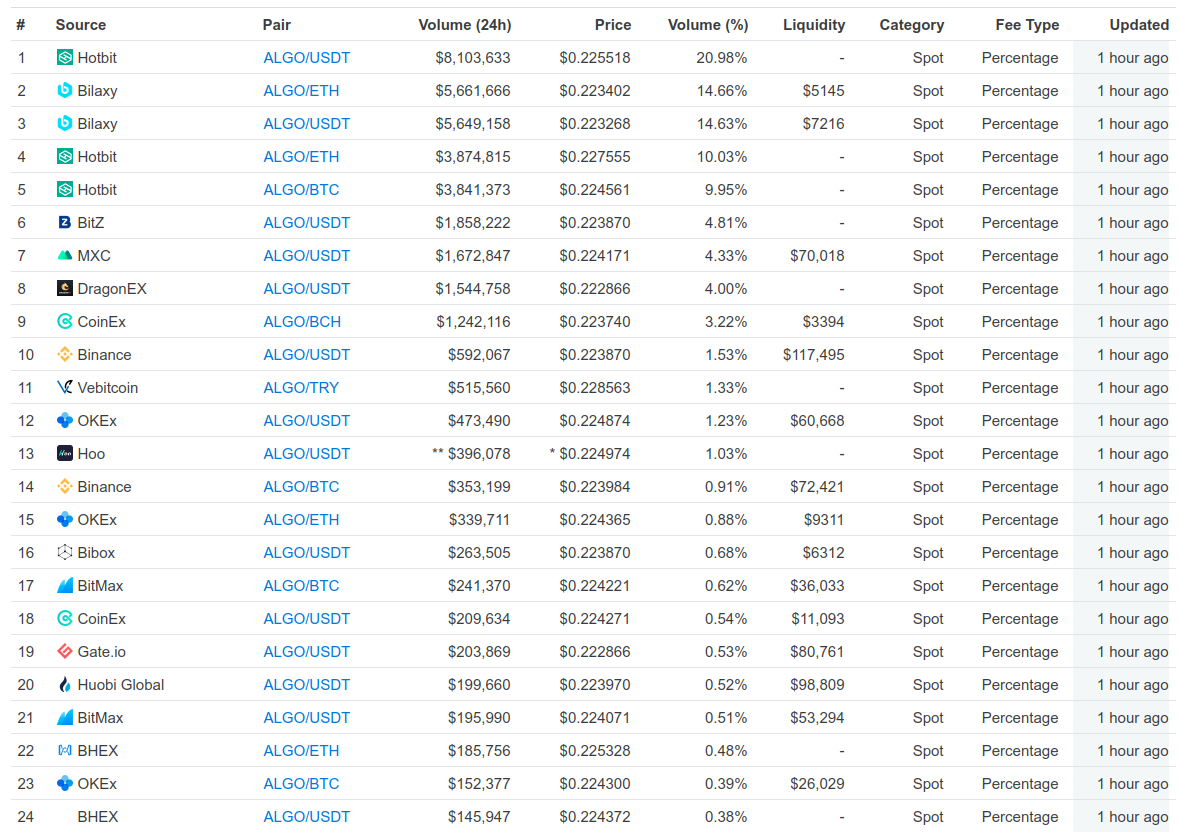Screen dimensions: 1179x832
Task: Open the ALGO/TRY pair link
Action: [x=301, y=389]
